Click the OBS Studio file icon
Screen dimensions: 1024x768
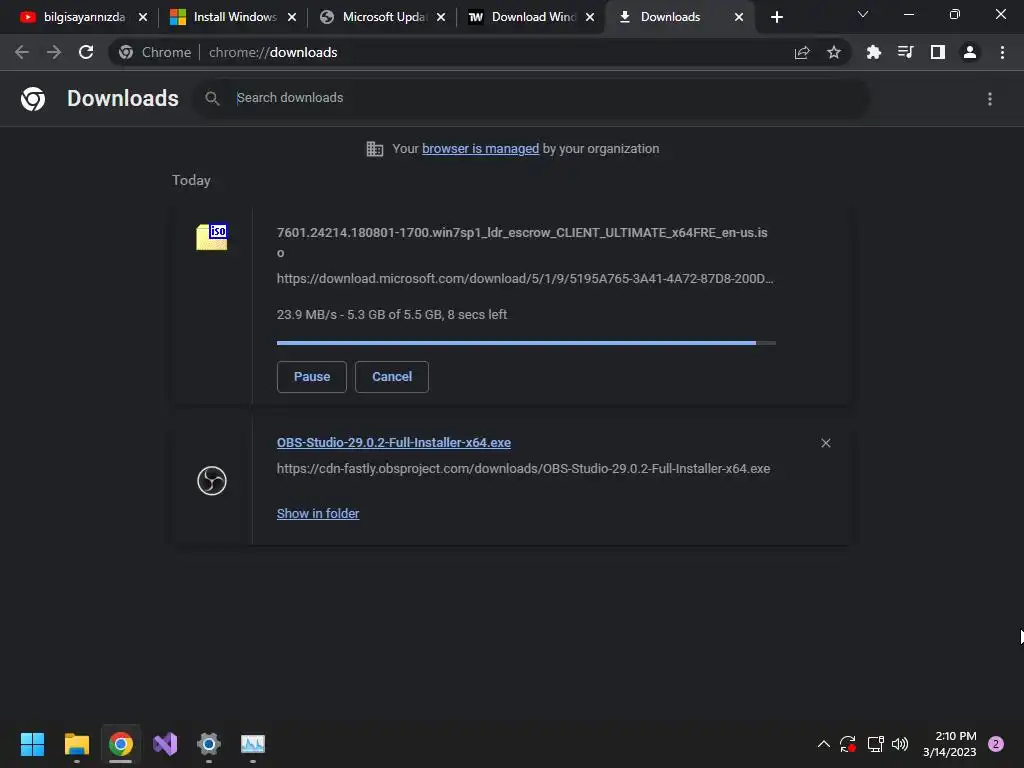[212, 481]
